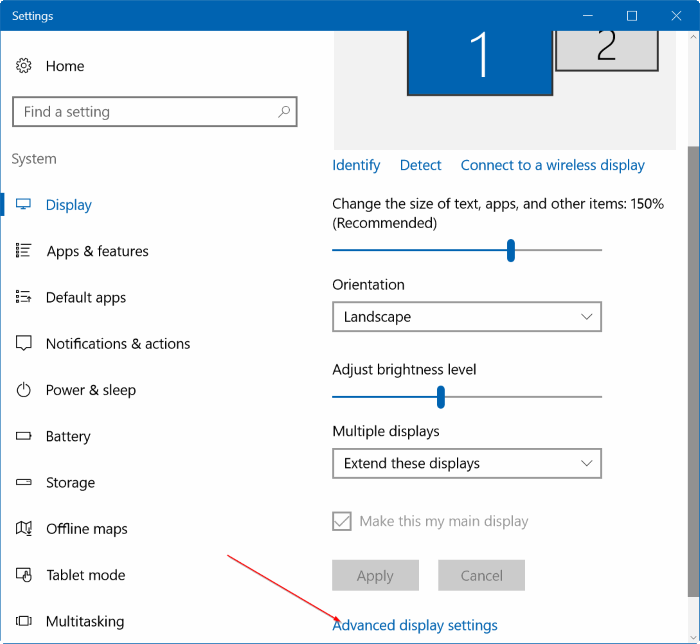Open Connect to a wireless display
The image size is (700, 644).
(553, 165)
